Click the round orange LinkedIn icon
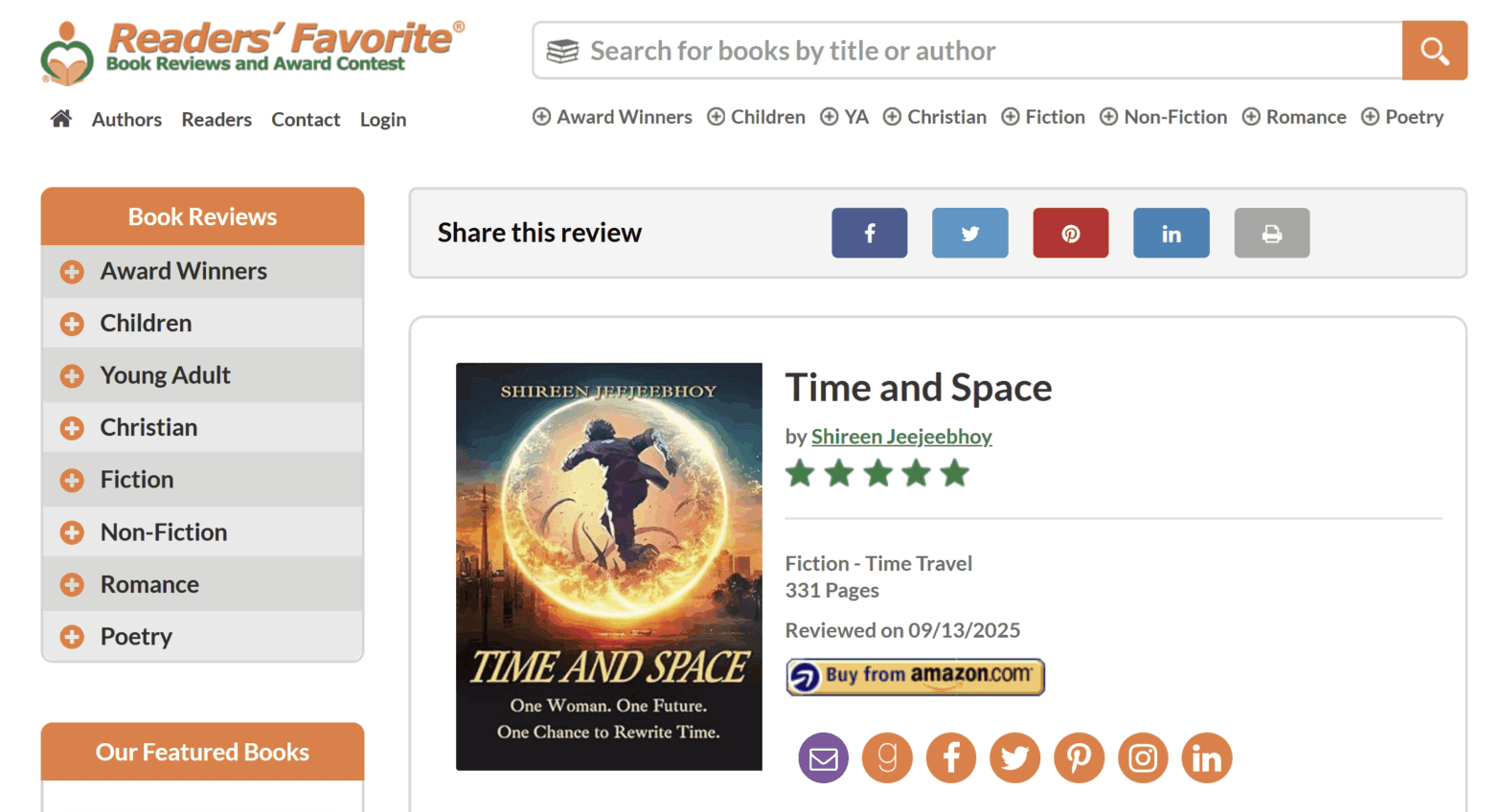 pyautogui.click(x=1207, y=758)
